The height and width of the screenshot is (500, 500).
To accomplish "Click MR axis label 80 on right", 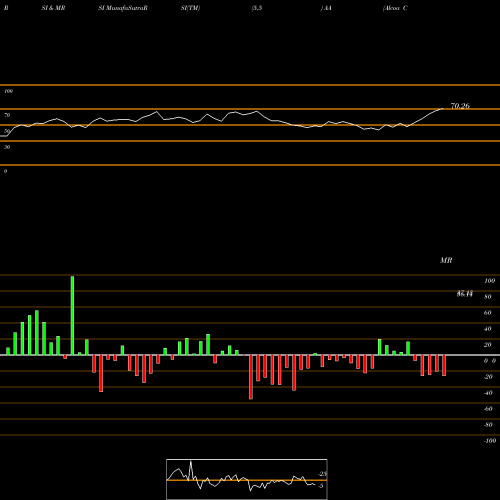I will pos(488,297).
